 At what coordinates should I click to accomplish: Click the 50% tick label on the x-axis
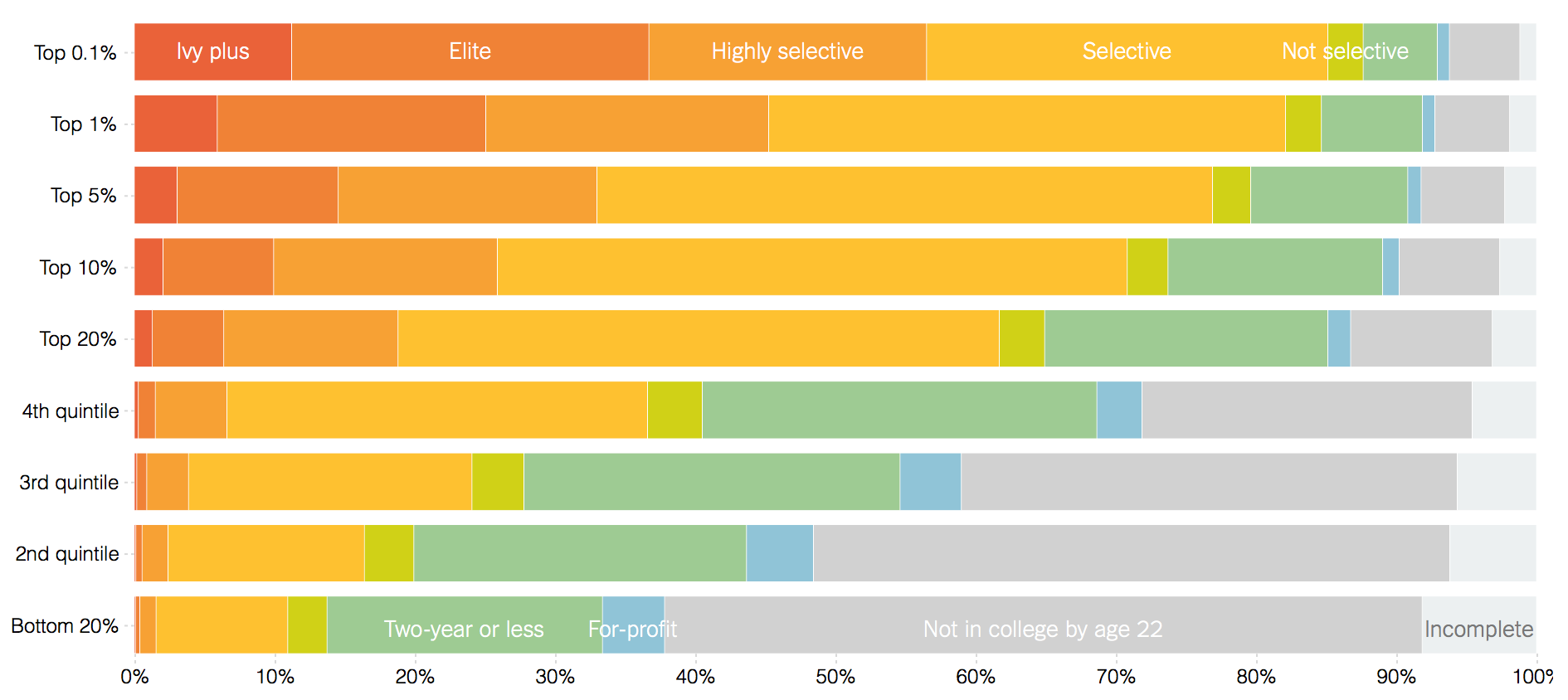(835, 677)
